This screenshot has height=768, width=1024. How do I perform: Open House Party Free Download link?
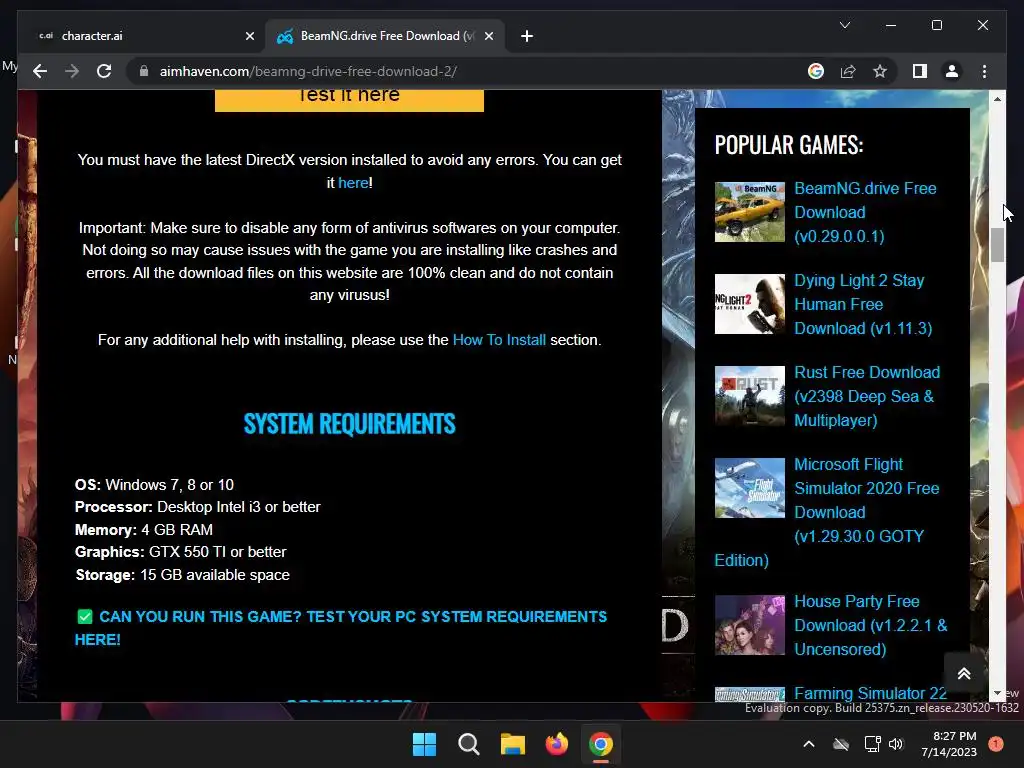click(x=871, y=625)
